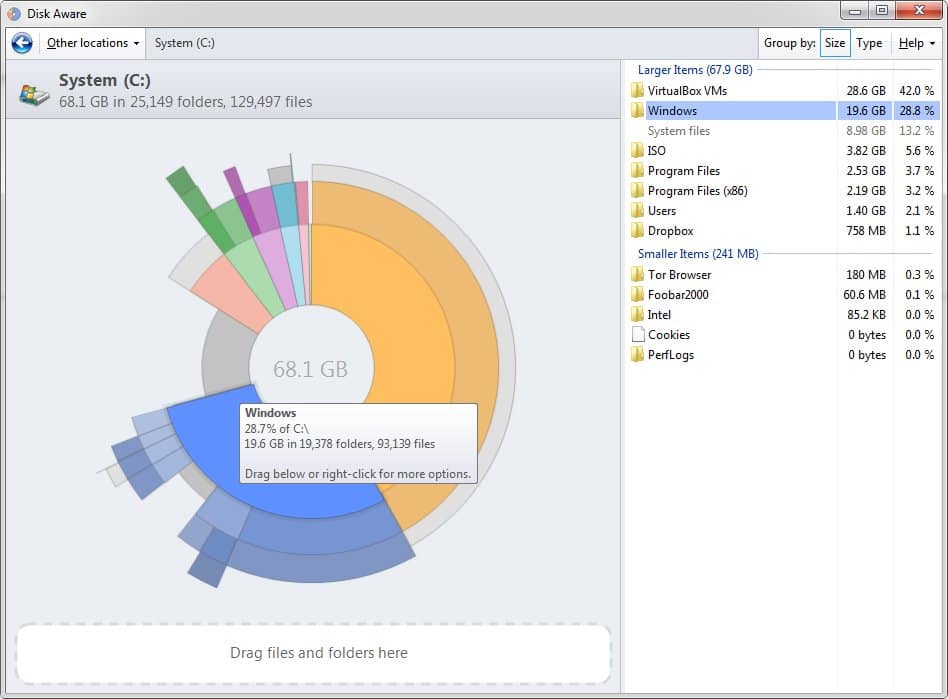The width and height of the screenshot is (948, 699).
Task: Click the Dropbox folder icon
Action: (x=637, y=230)
